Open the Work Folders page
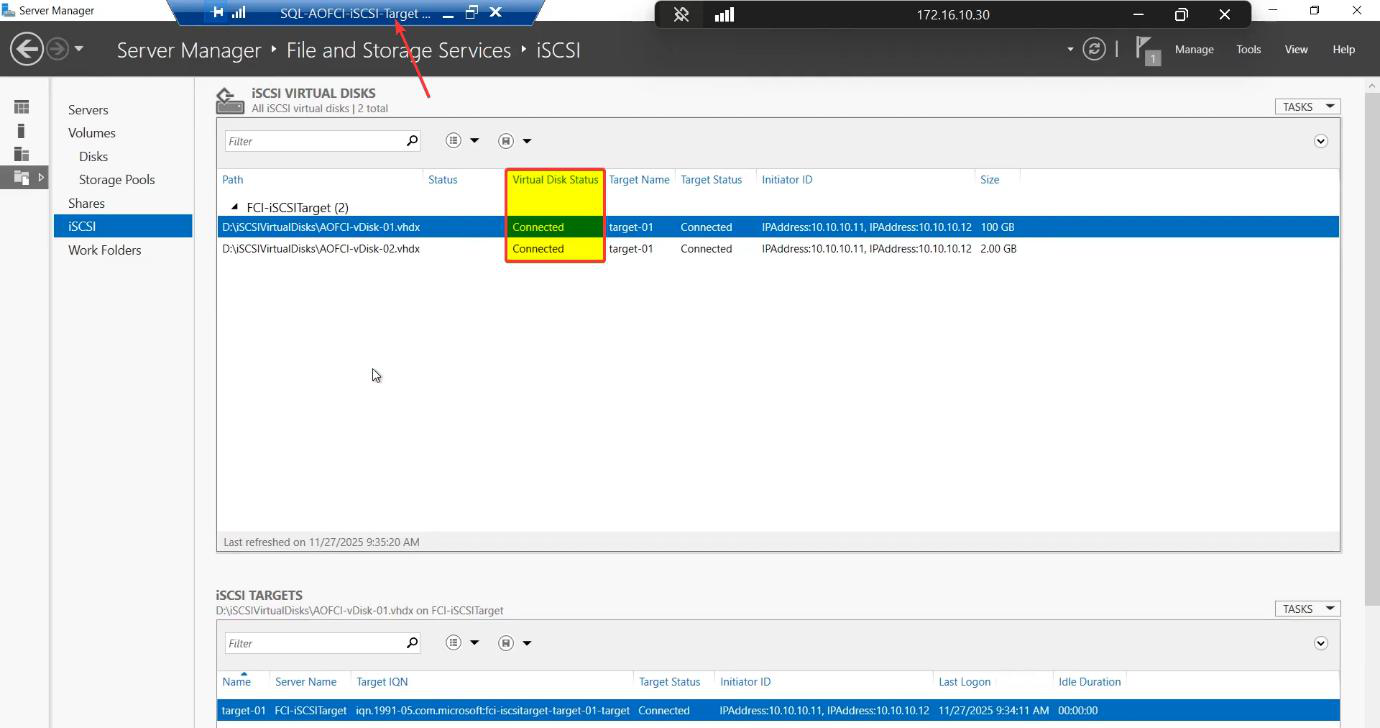The height and width of the screenshot is (728, 1380). click(x=105, y=250)
